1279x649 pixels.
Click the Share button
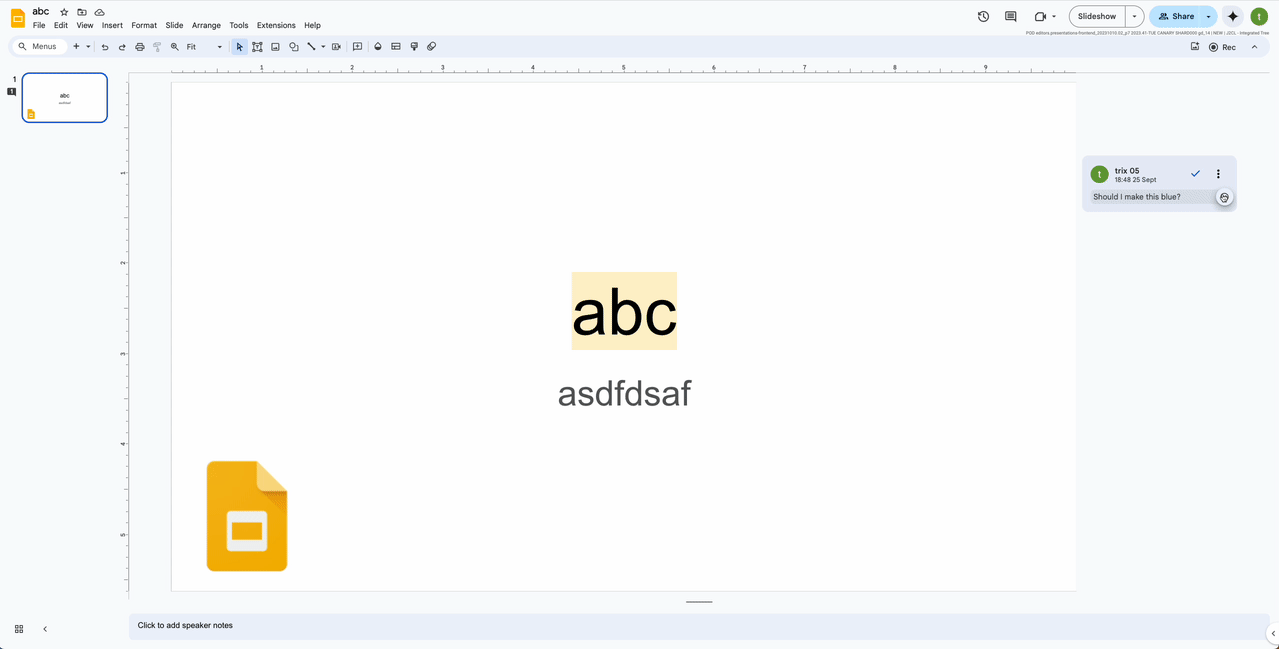1182,16
